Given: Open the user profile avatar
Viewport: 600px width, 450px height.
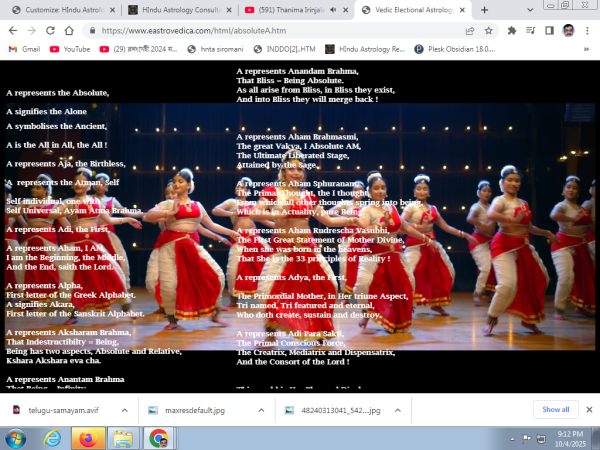Looking at the screenshot, I should click(x=567, y=30).
